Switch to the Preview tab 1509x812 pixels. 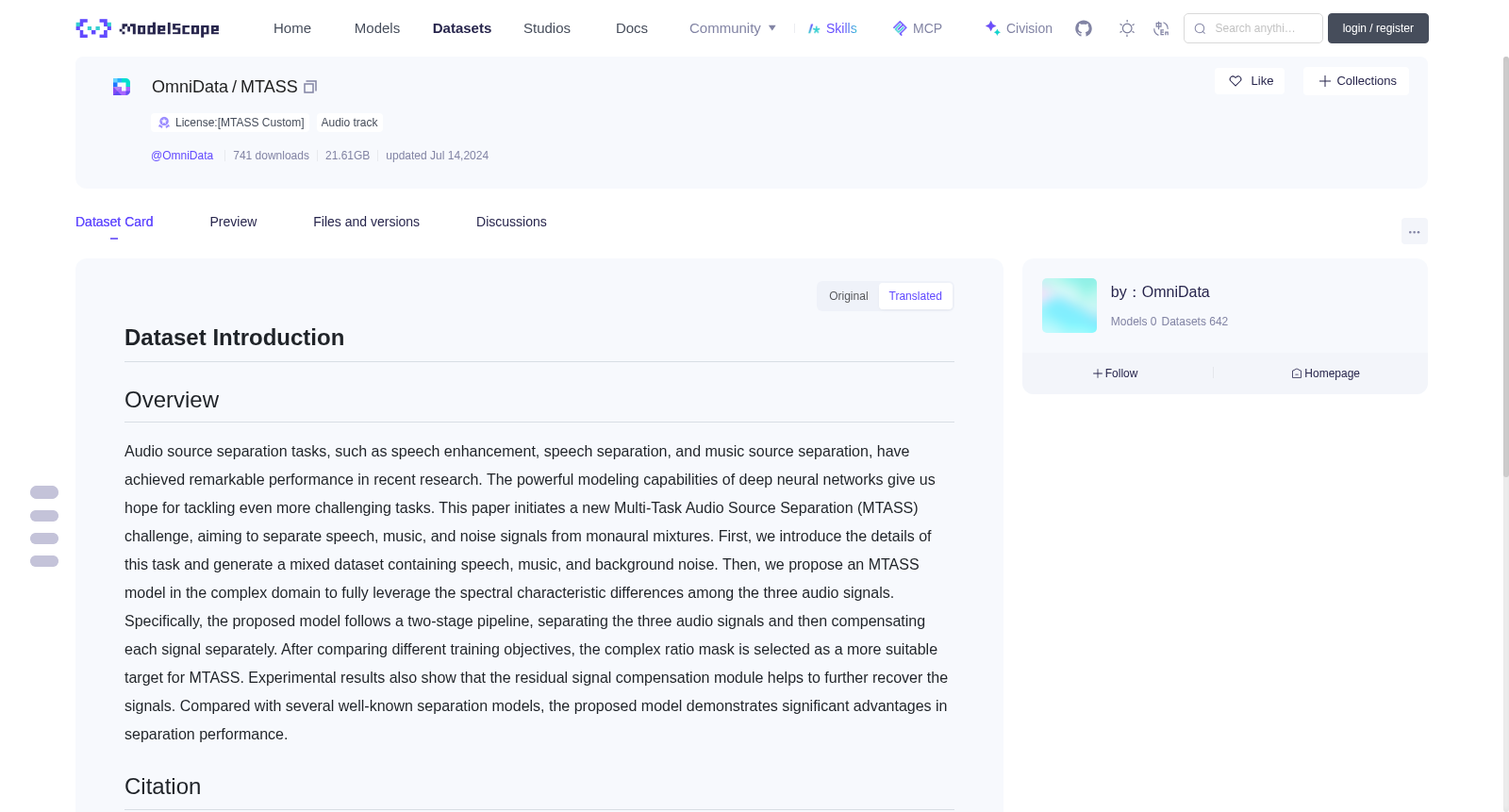pyautogui.click(x=233, y=222)
